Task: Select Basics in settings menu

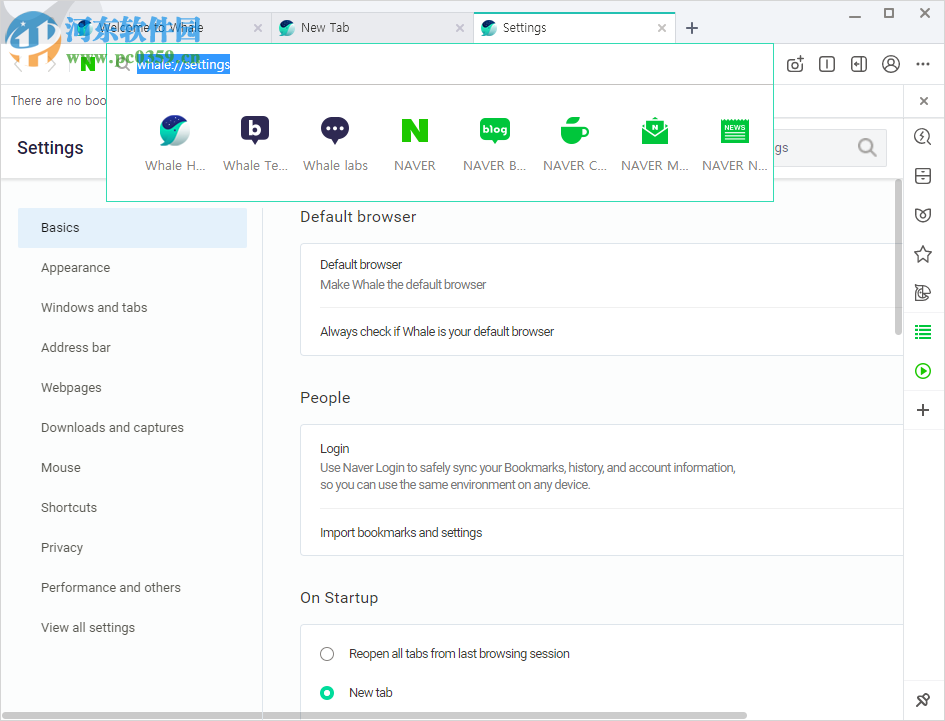Action: (x=132, y=228)
